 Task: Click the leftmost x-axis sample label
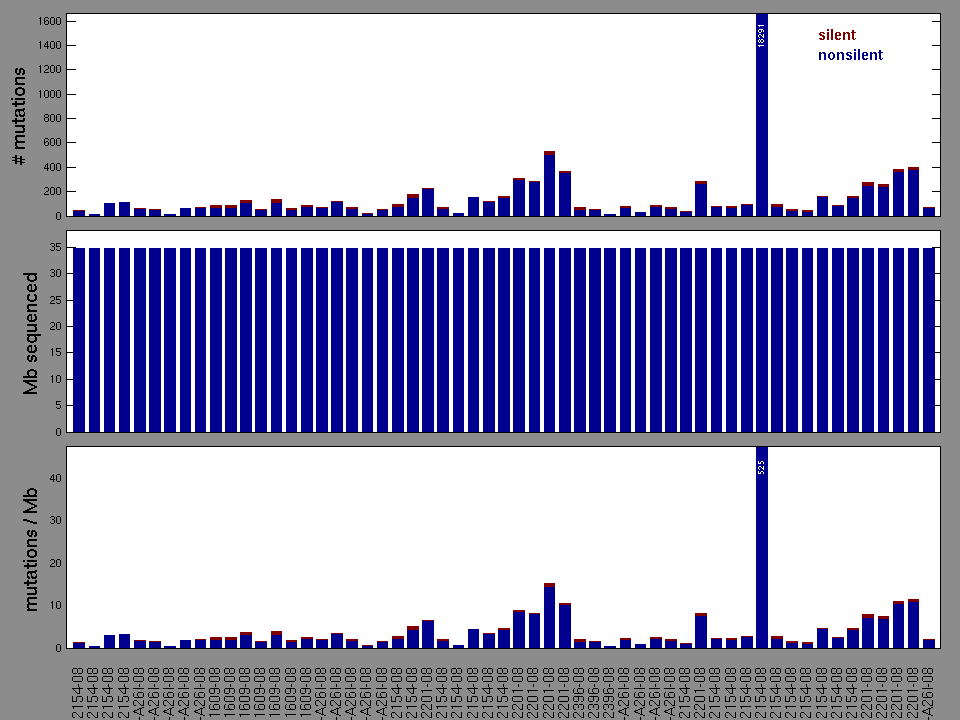click(79, 682)
